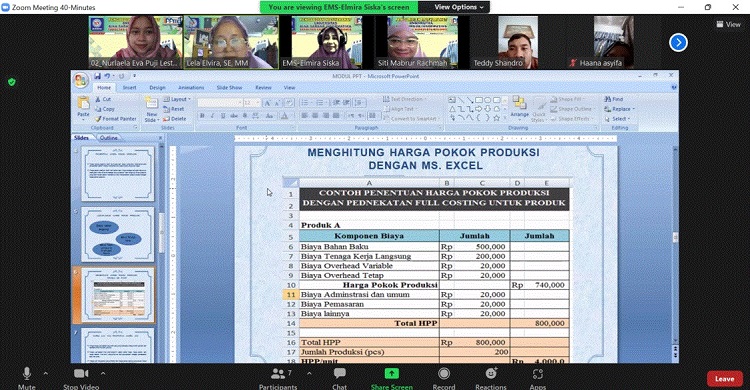Image resolution: width=750 pixels, height=390 pixels.
Task: Toggle Align Text Left
Action: [305, 116]
